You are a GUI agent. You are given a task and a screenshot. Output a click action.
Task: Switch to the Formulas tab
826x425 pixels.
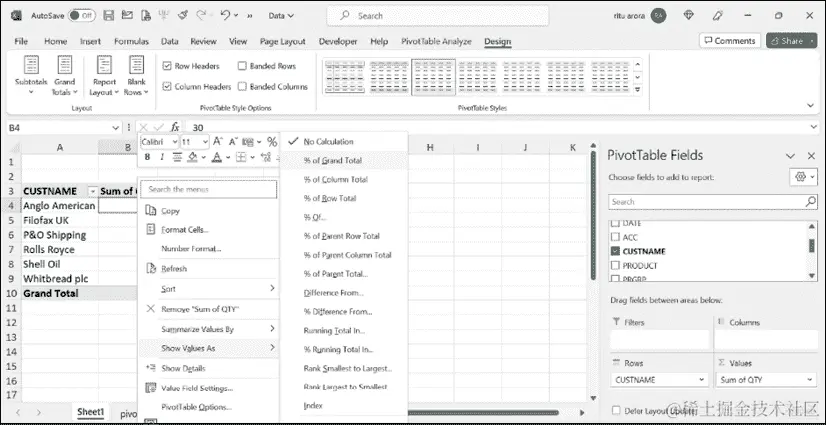(131, 41)
